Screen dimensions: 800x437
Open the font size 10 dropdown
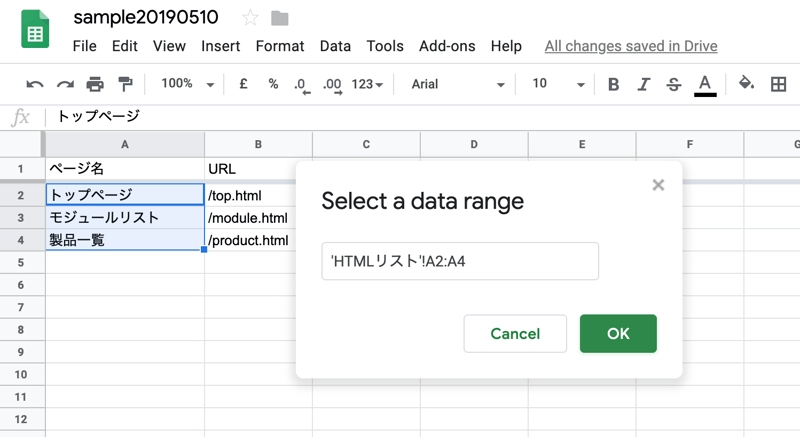coord(556,84)
